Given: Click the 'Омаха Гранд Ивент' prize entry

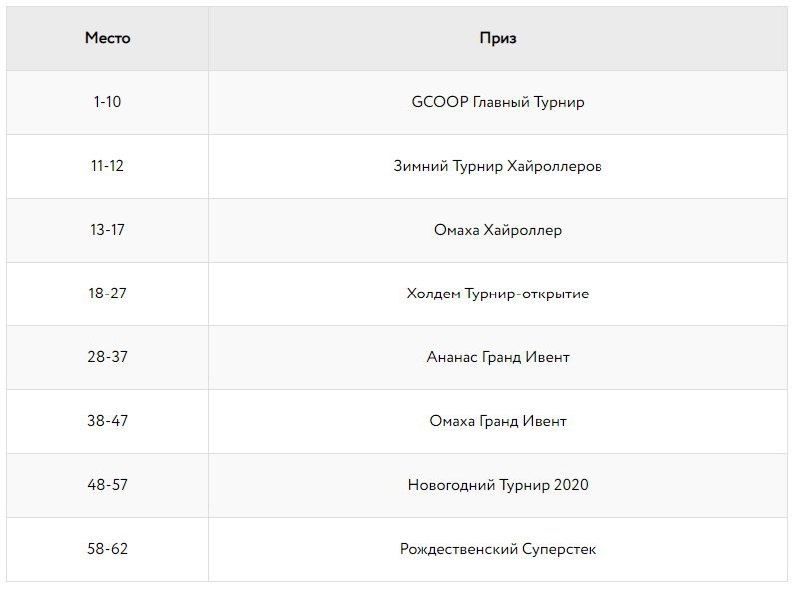Looking at the screenshot, I should (497, 421).
